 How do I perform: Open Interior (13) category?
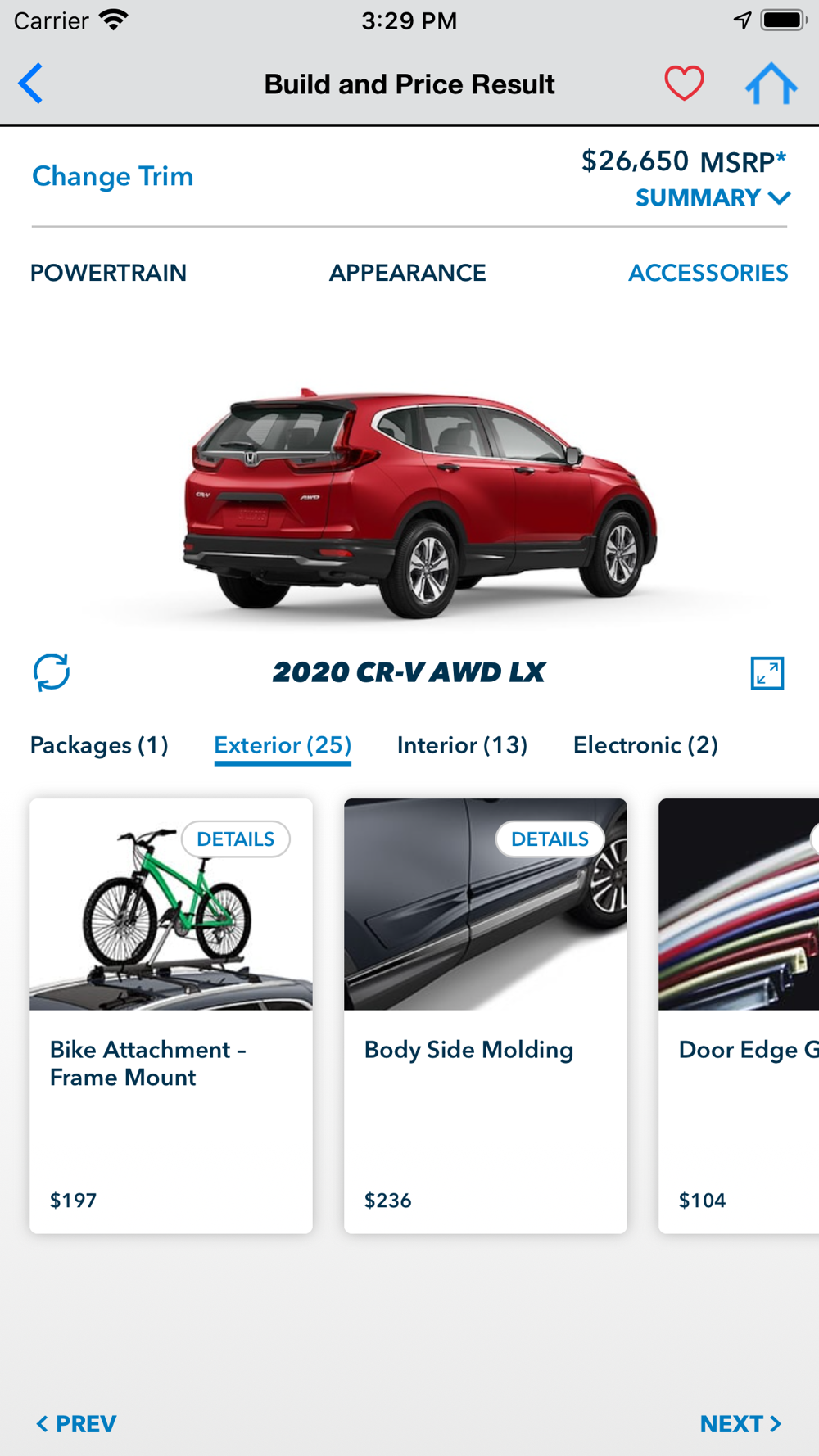(x=462, y=745)
